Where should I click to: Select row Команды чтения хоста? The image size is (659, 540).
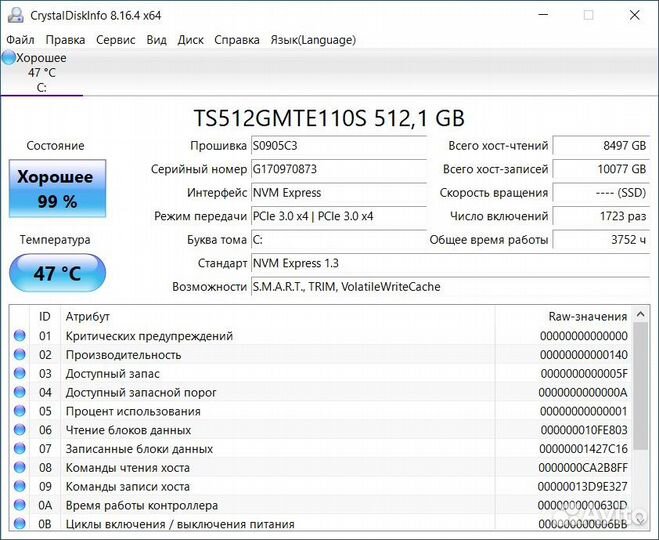(x=320, y=468)
